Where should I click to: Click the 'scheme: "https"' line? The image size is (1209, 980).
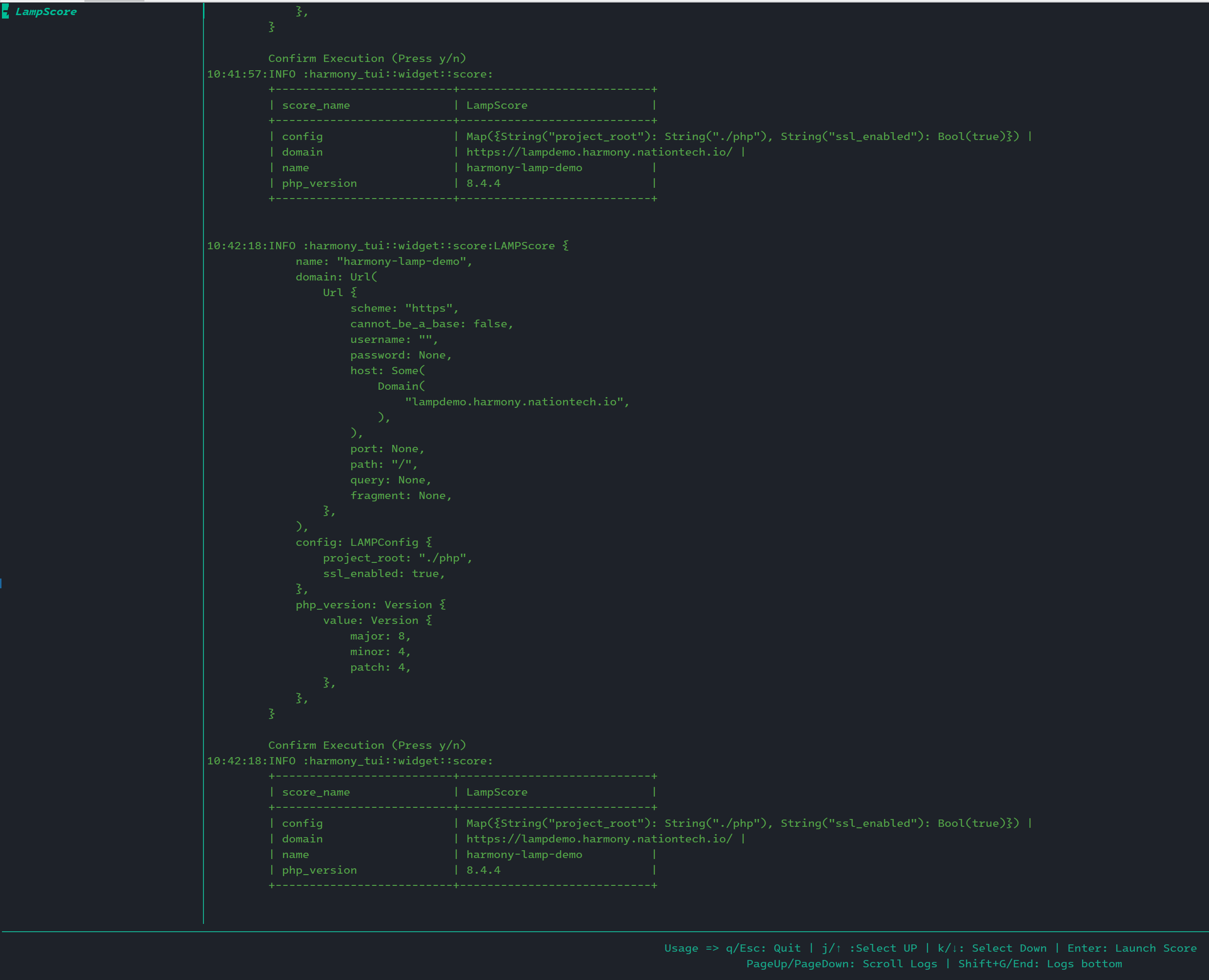point(404,308)
